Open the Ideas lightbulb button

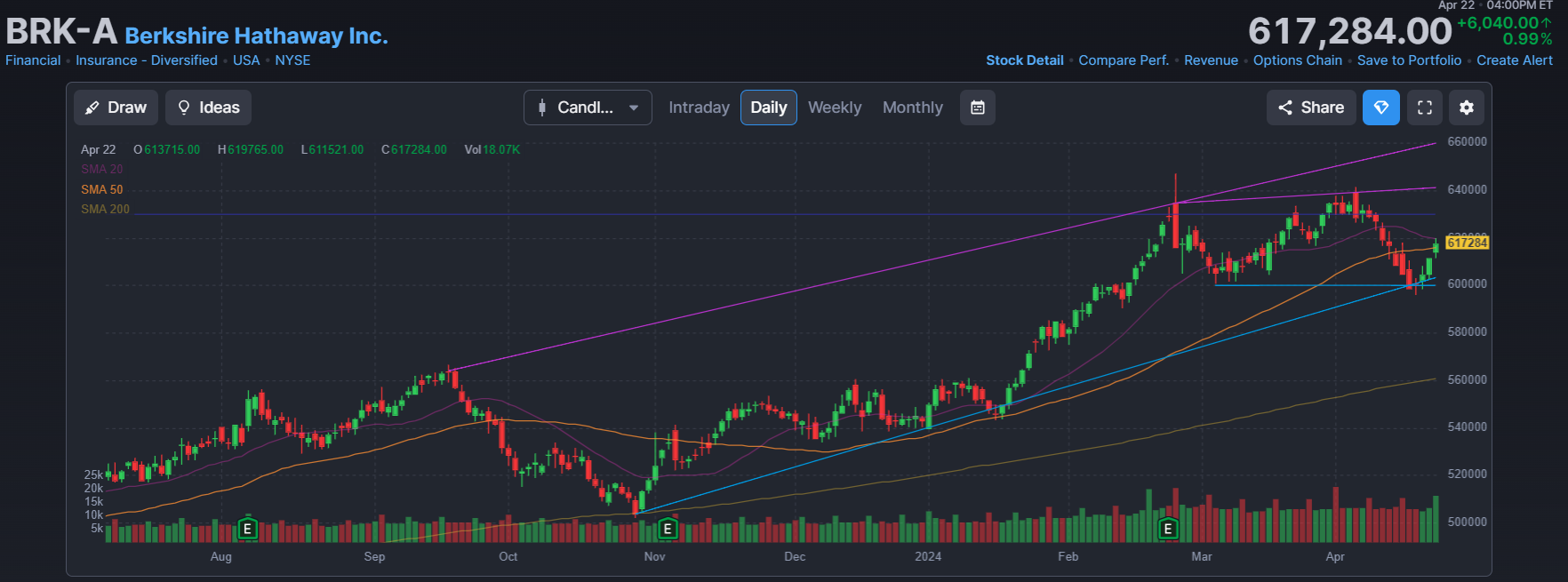tap(209, 108)
